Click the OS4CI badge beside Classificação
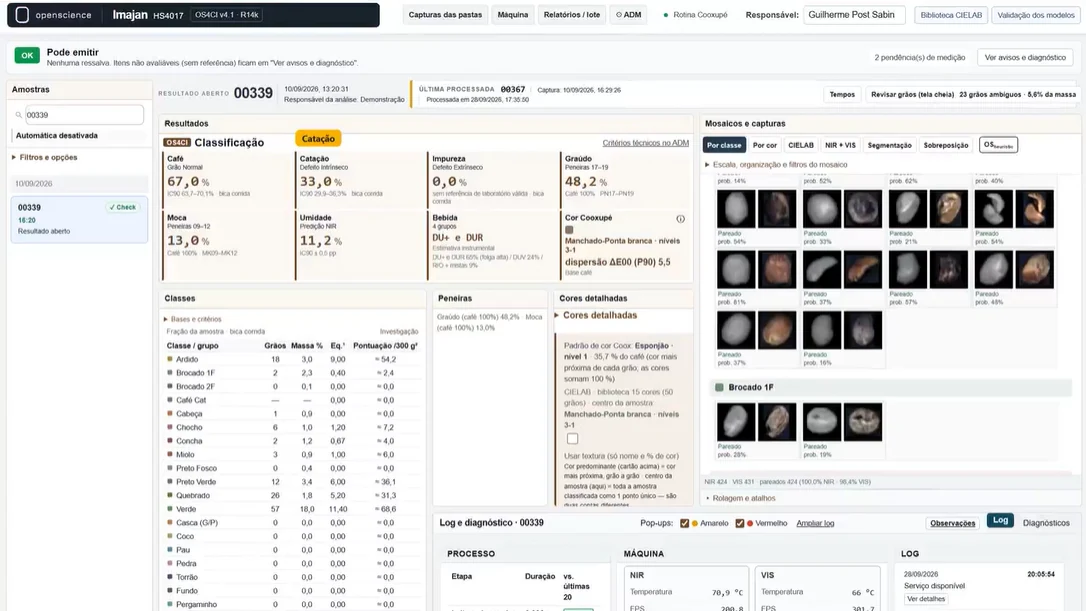The height and width of the screenshot is (611, 1086). [177, 143]
